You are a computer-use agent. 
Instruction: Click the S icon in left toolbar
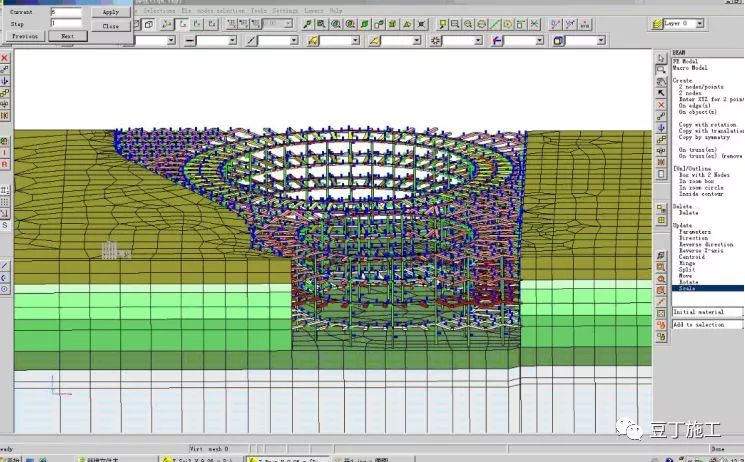click(x=4, y=225)
